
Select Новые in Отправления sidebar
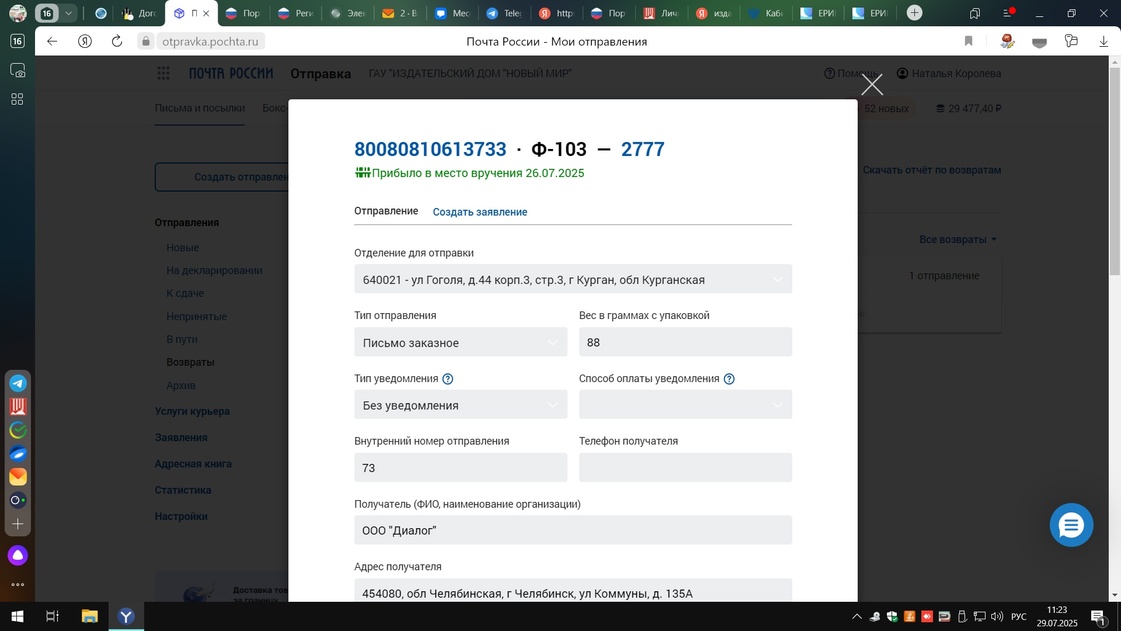click(x=182, y=247)
